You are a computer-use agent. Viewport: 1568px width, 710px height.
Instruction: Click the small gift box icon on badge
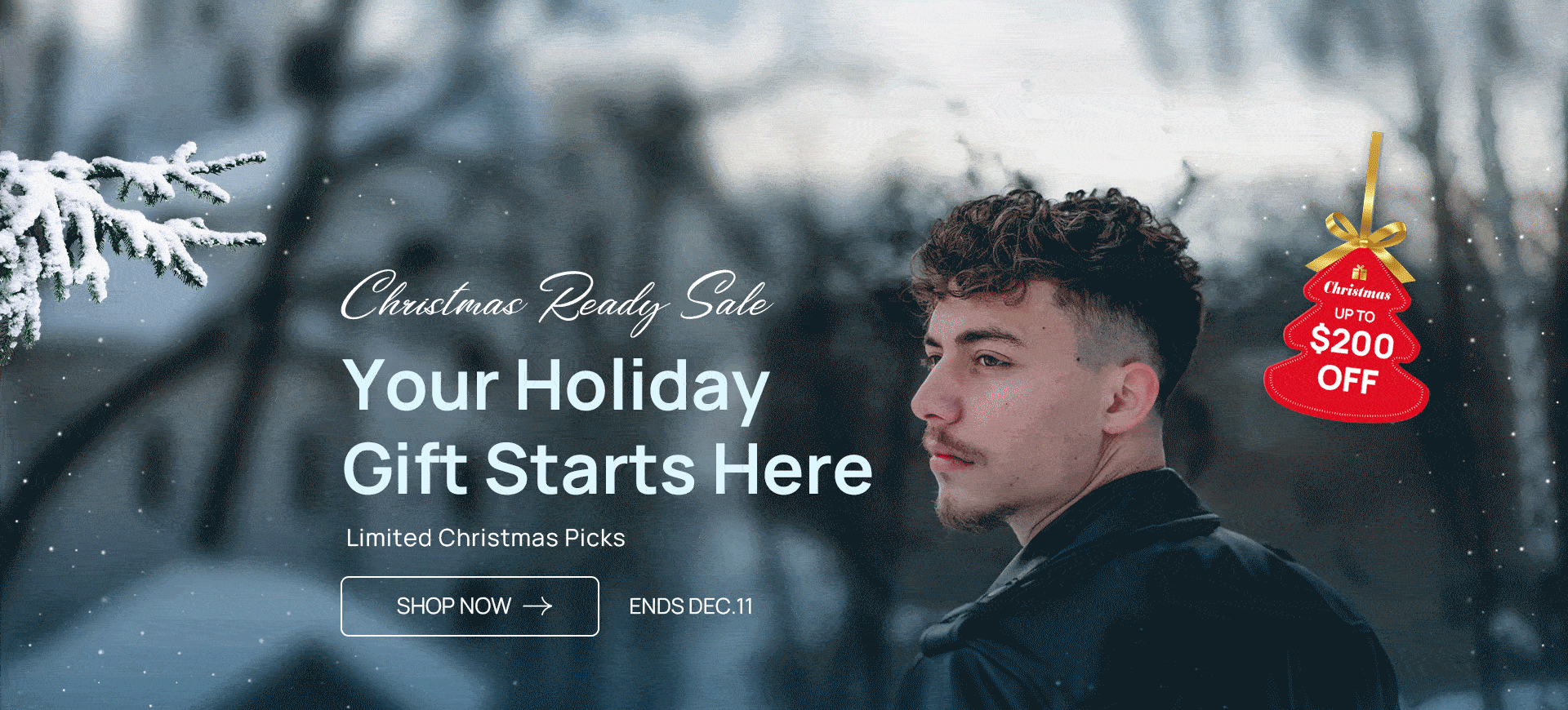1359,272
